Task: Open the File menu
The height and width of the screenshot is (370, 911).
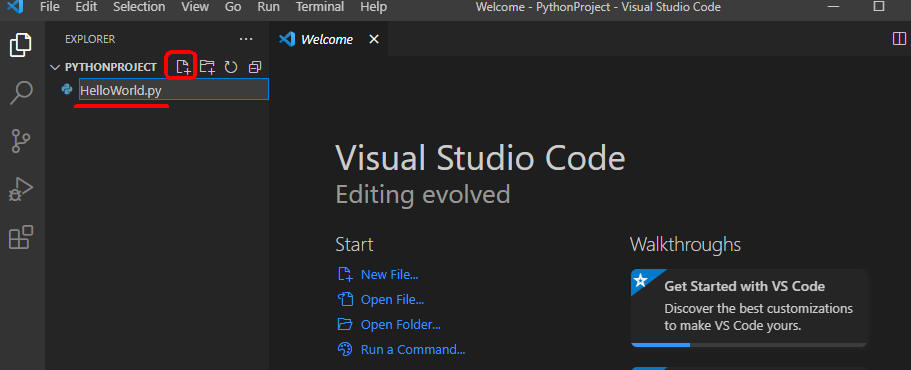Action: click(50, 7)
